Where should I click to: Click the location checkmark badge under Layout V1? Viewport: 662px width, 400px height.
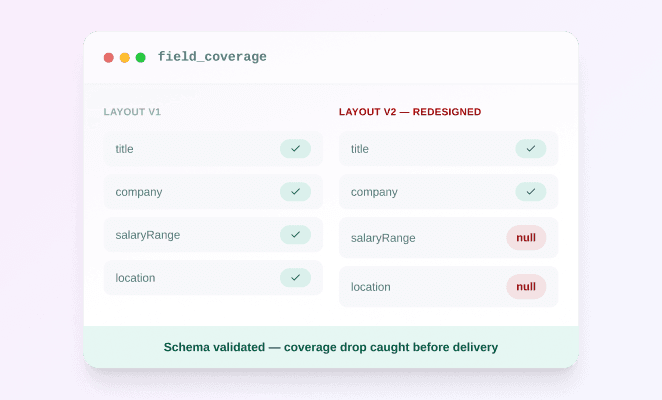pos(296,278)
